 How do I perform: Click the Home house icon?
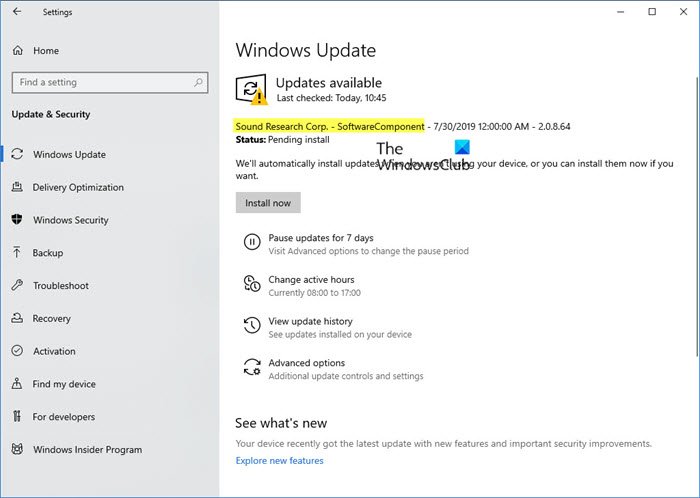coord(17,50)
